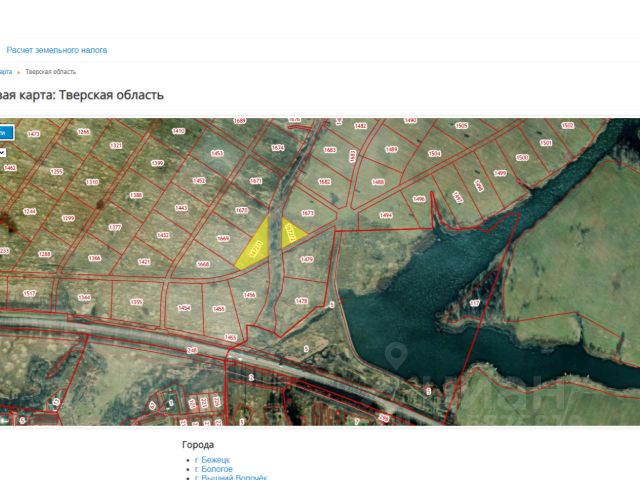
Task: Click parcel label 1498
Action: (x=479, y=186)
